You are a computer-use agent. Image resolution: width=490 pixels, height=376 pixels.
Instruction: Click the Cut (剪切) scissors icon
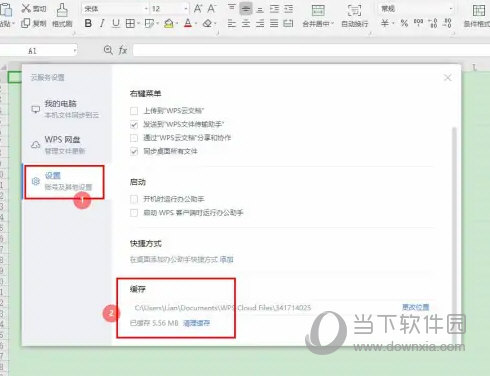26,8
